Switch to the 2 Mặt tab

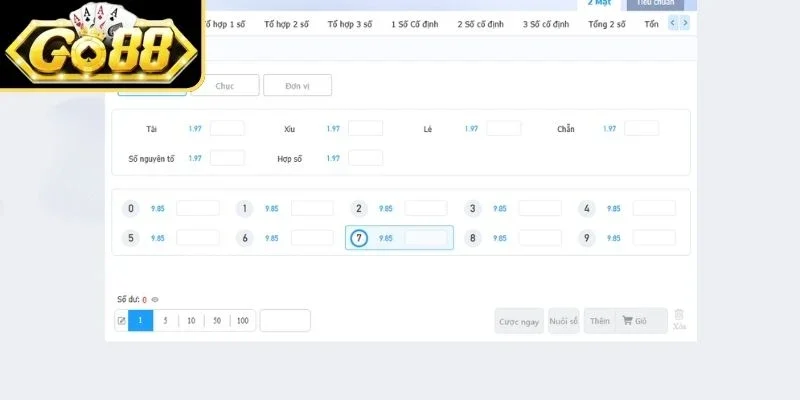click(599, 3)
